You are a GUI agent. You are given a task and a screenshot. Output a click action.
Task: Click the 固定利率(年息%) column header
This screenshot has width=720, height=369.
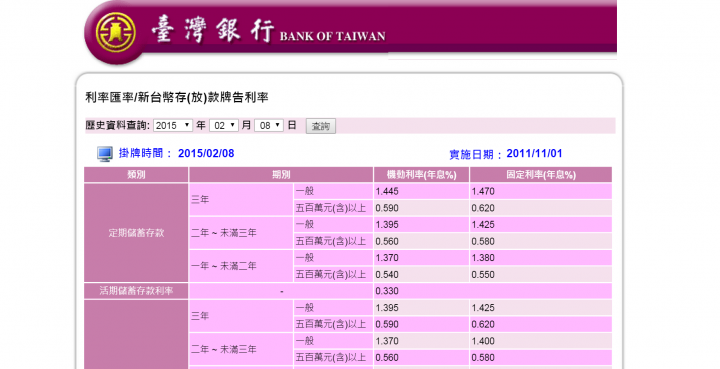point(541,175)
